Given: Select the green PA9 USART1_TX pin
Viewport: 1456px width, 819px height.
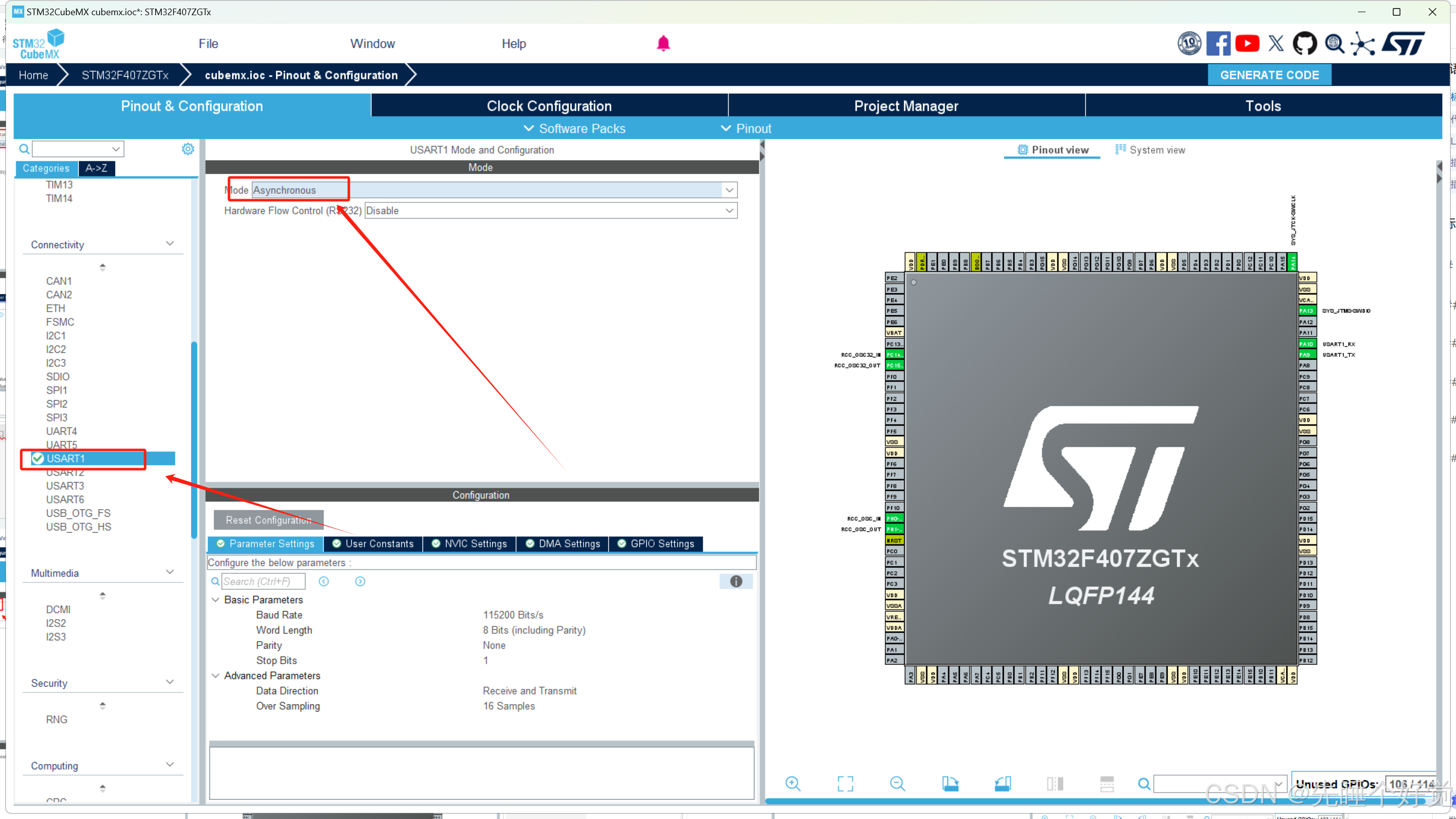Looking at the screenshot, I should point(1307,355).
